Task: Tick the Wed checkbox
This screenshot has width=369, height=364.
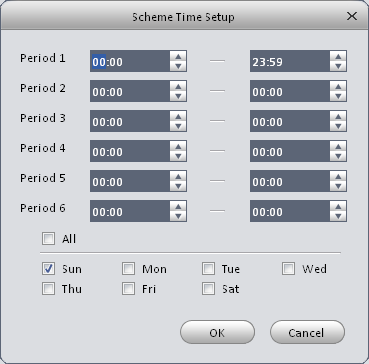Action: (x=288, y=269)
